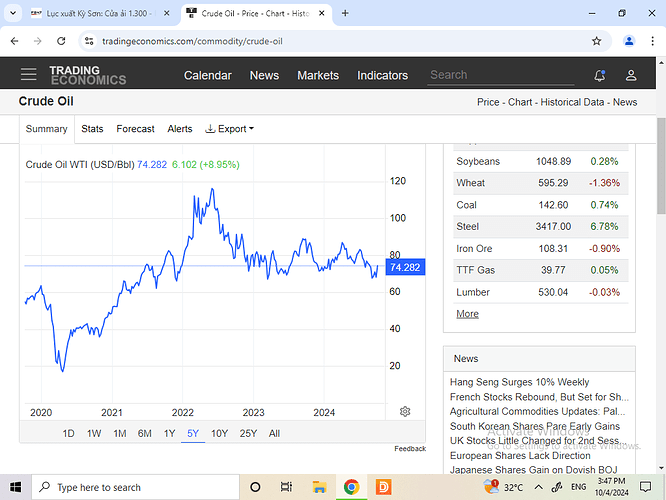
Task: Click the 74.282 price marker on chart
Action: click(405, 267)
